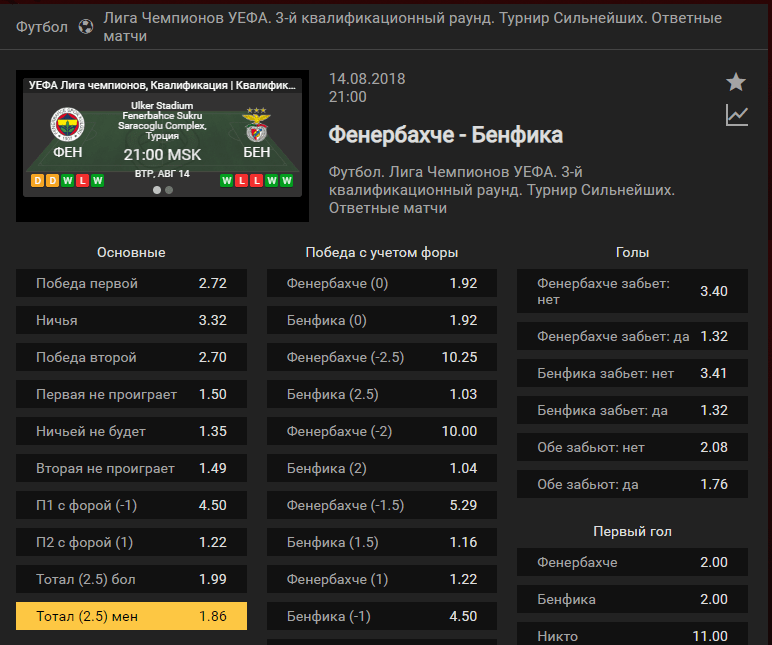This screenshot has width=772, height=645.
Task: Select Ничьей не будет 1.35
Action: click(131, 431)
